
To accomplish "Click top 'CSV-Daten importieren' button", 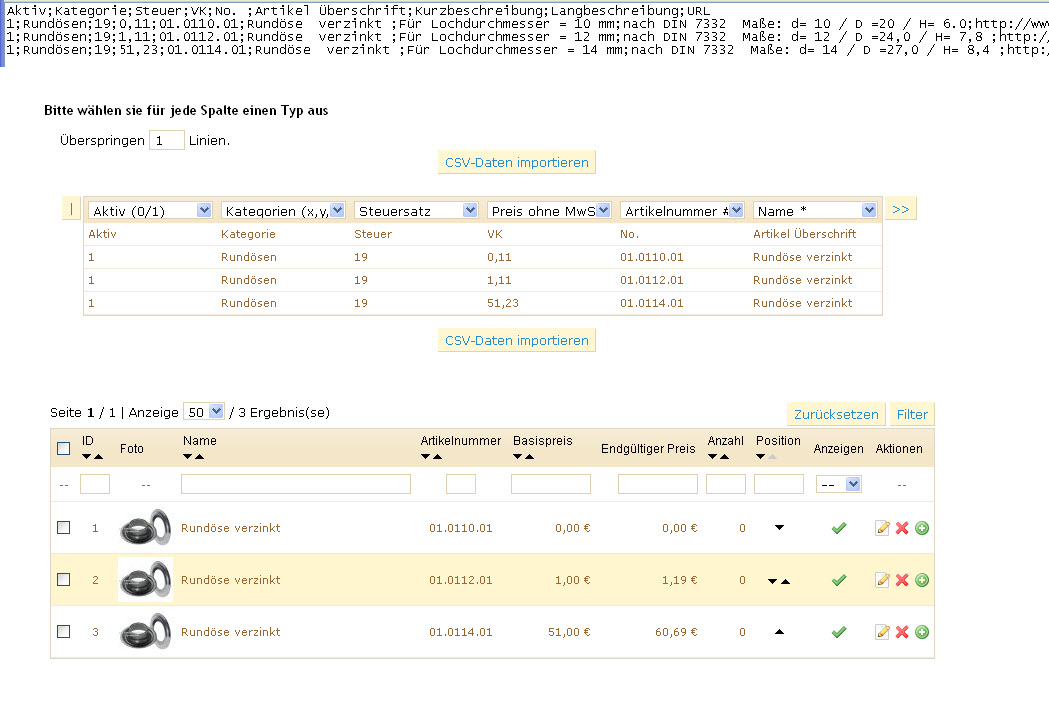I will (x=516, y=162).
